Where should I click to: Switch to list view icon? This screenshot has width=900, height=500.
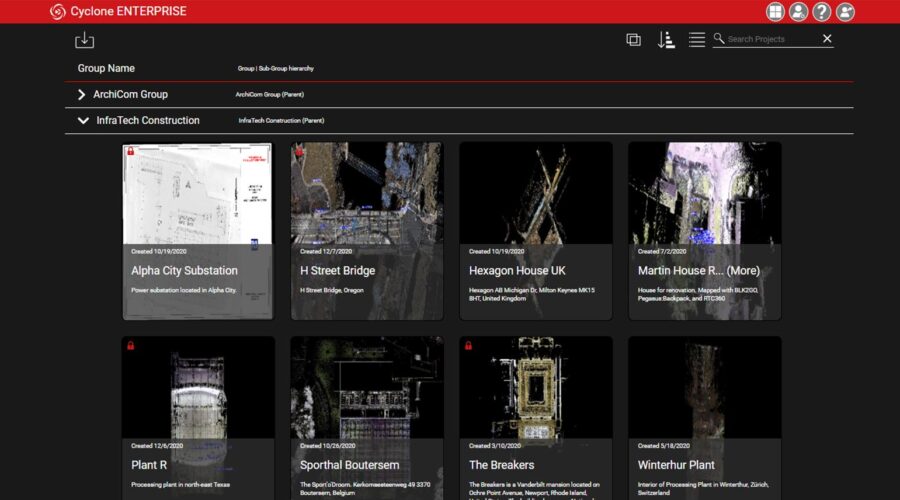click(697, 40)
